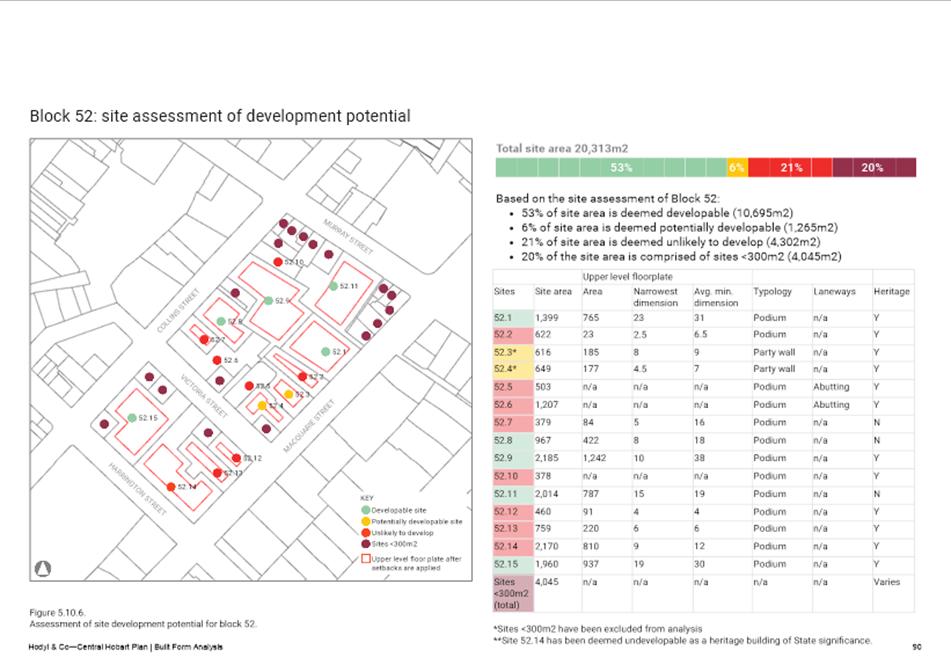Select the 52.14 site cell in the table
Viewport: 951px width, 672px height.
point(513,546)
